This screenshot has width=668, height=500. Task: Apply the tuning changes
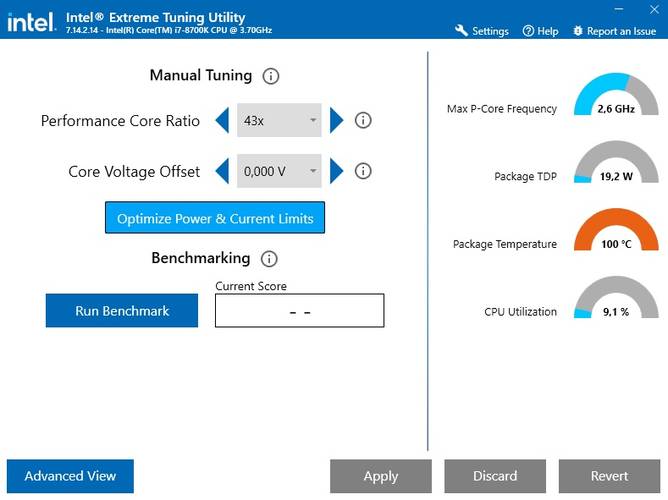(x=381, y=476)
